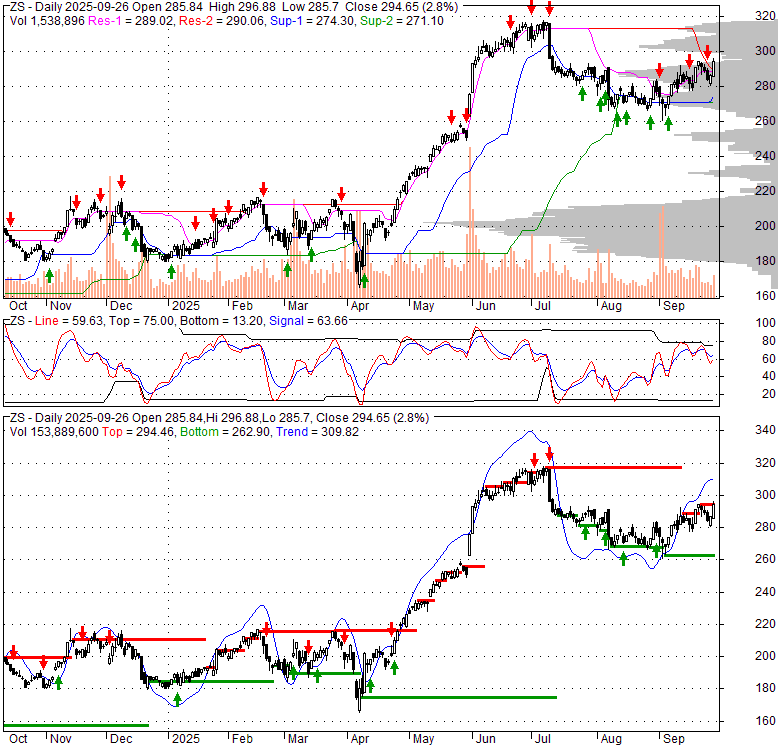Click the 80 level on the oscillator axis
Image resolution: width=780 pixels, height=745 pixels.
pos(769,341)
